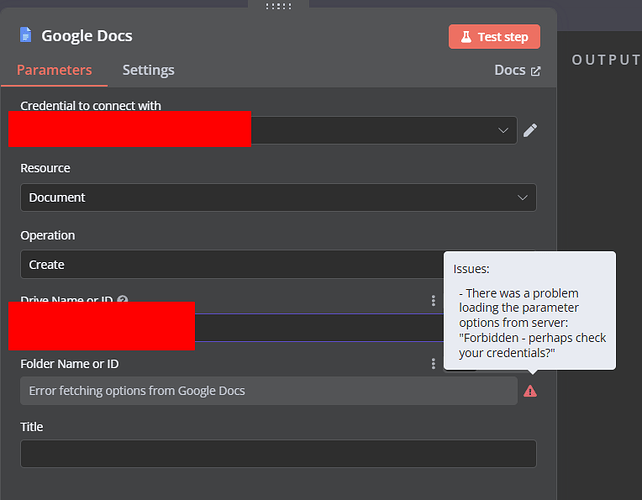Click the Test step button
The width and height of the screenshot is (642, 500).
[x=494, y=37]
